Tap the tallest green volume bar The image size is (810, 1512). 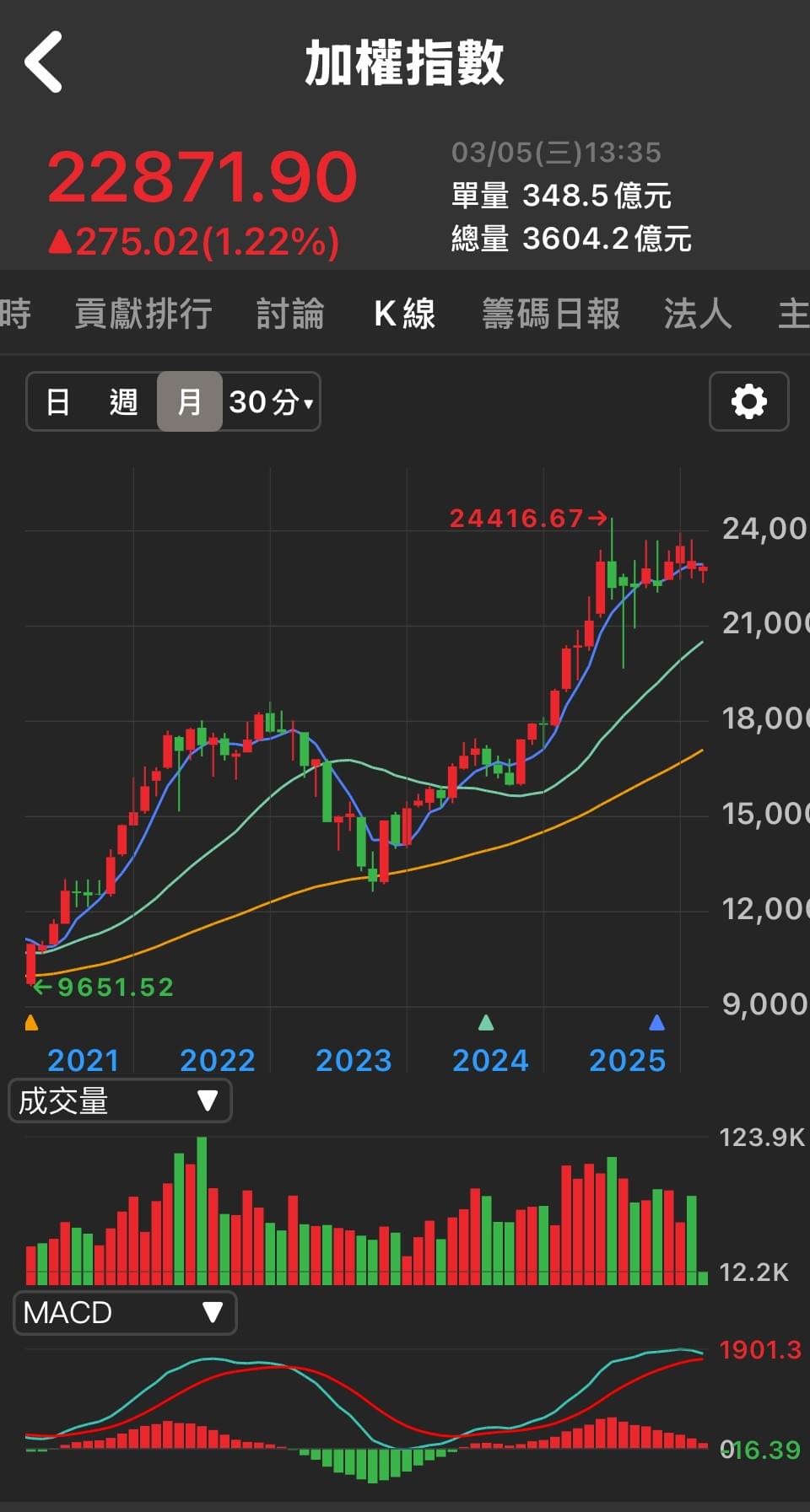(202, 1211)
